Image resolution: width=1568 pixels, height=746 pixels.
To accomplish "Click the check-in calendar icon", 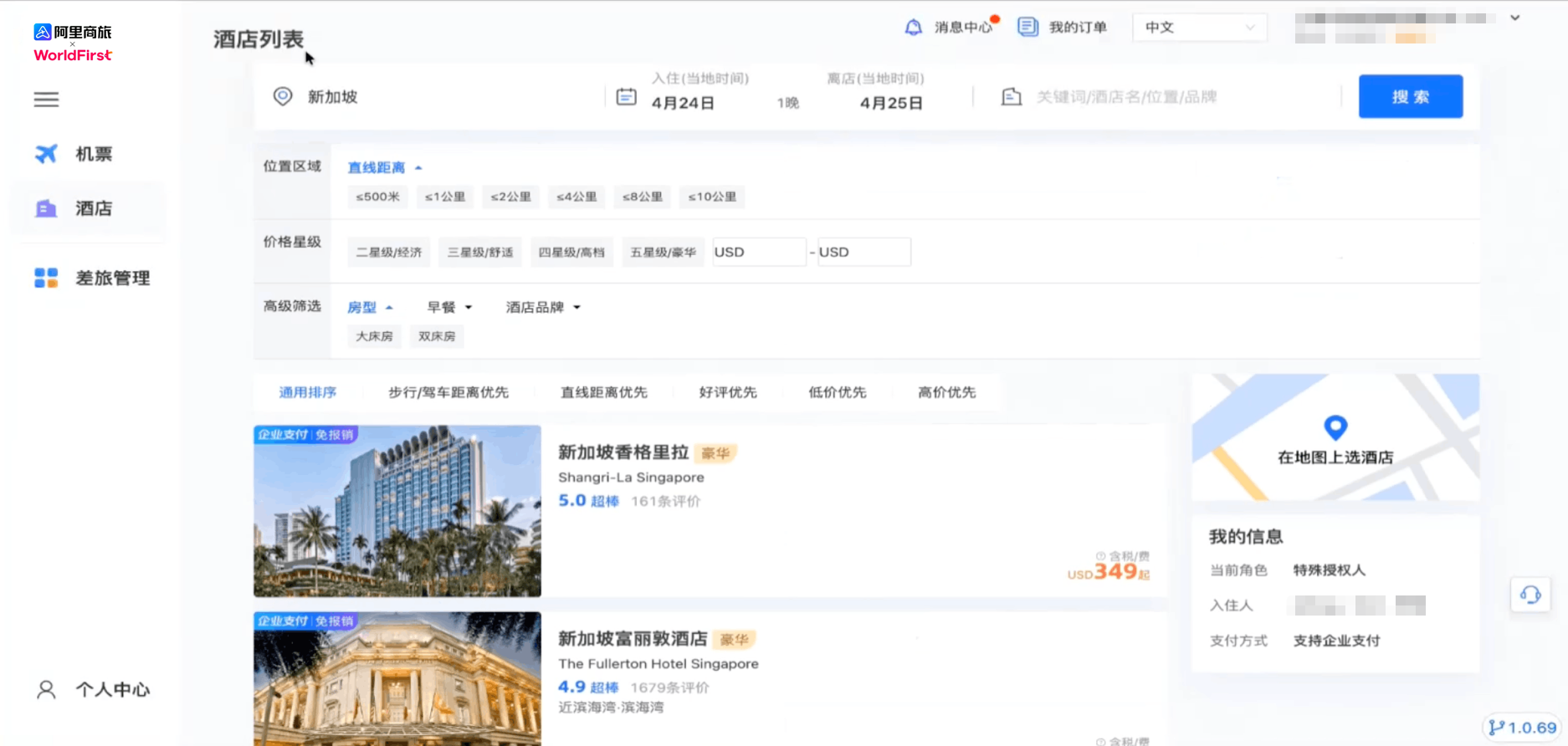I will 626,97.
